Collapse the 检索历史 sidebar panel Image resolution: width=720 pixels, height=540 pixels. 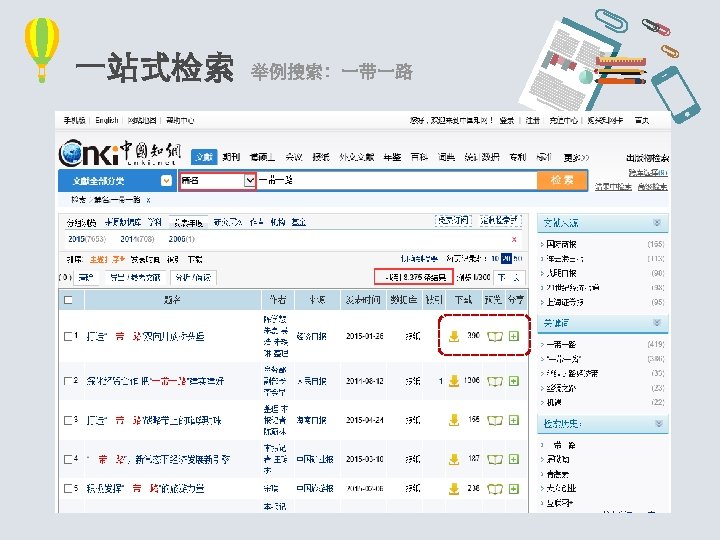click(x=658, y=423)
